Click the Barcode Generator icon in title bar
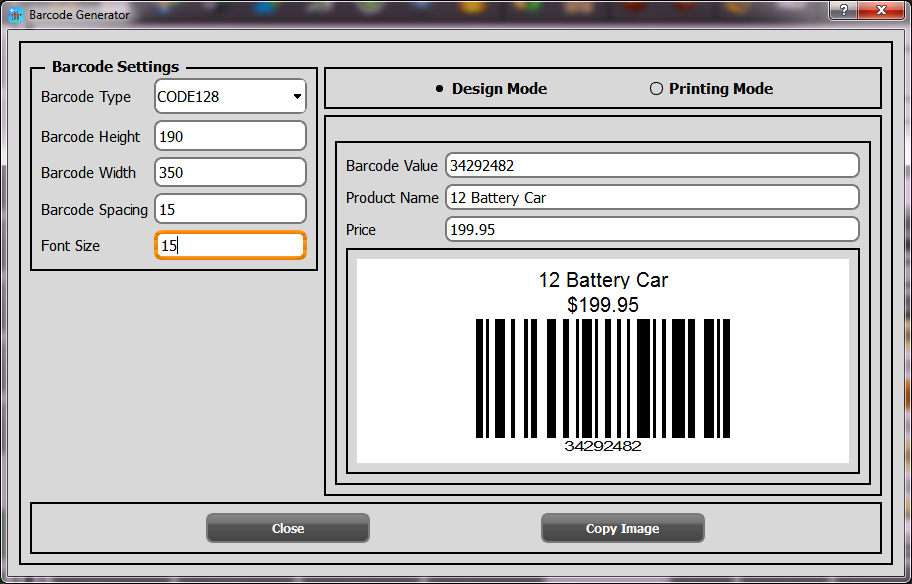912x584 pixels. coord(14,14)
